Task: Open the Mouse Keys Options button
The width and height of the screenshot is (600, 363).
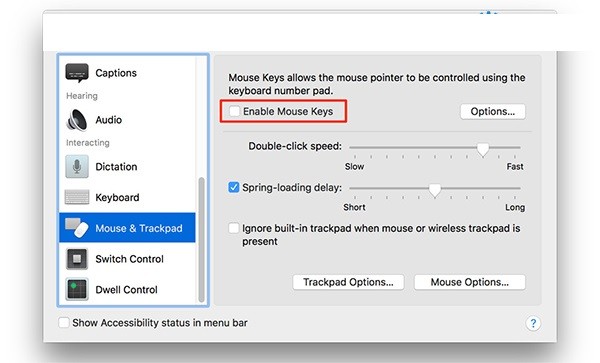Action: point(493,112)
